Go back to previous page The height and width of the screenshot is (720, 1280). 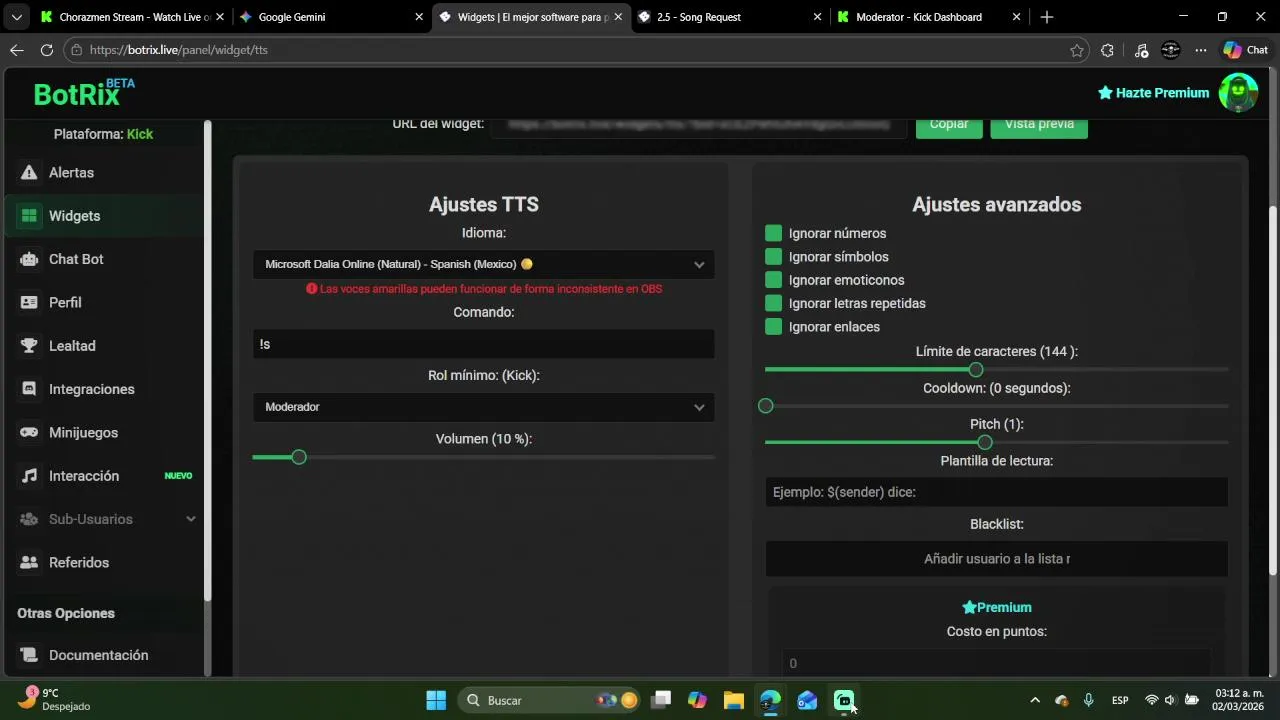click(x=17, y=50)
